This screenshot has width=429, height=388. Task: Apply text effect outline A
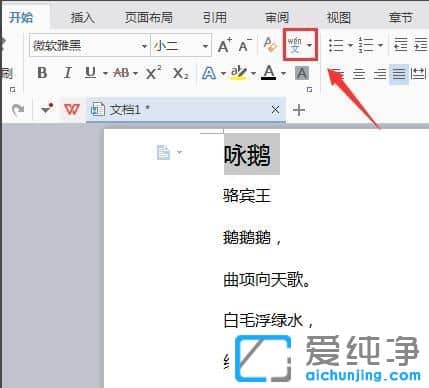pyautogui.click(x=209, y=73)
